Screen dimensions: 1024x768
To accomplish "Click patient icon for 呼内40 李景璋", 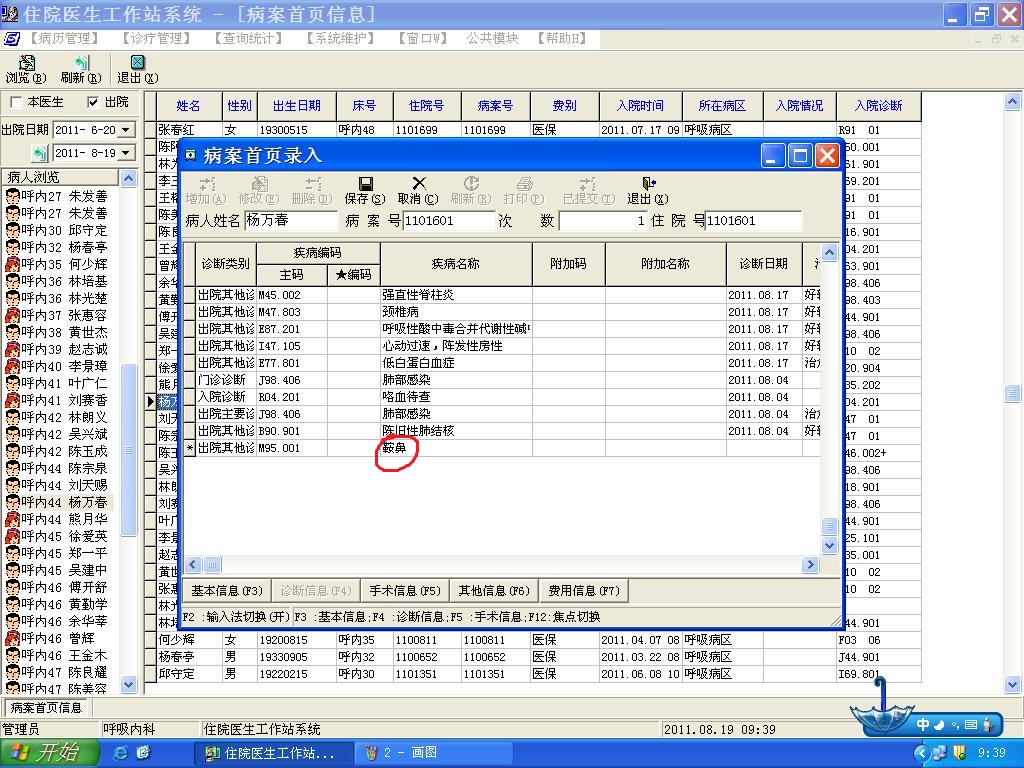I will click(x=12, y=366).
